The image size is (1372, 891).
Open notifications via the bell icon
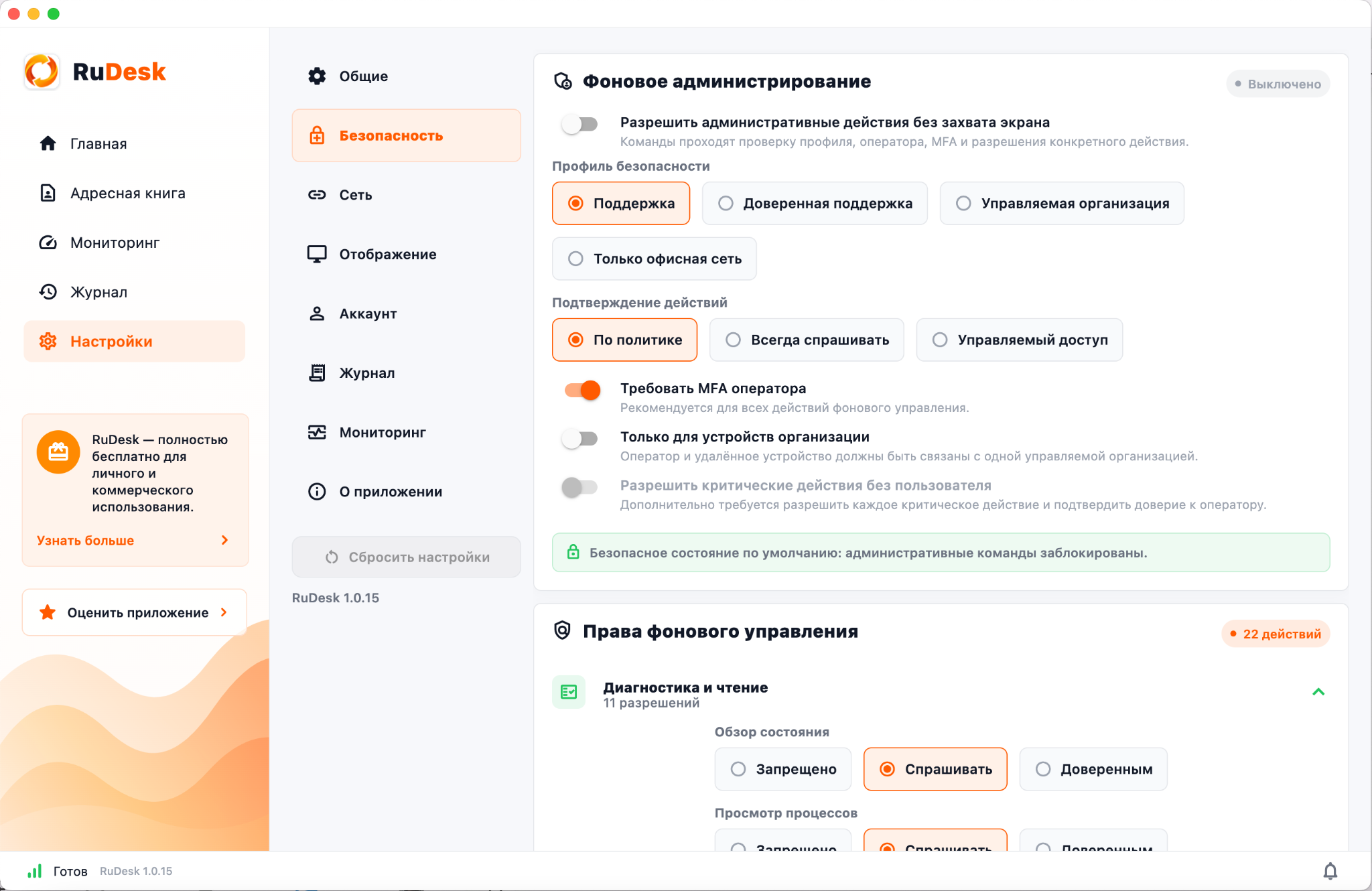coord(1330,871)
